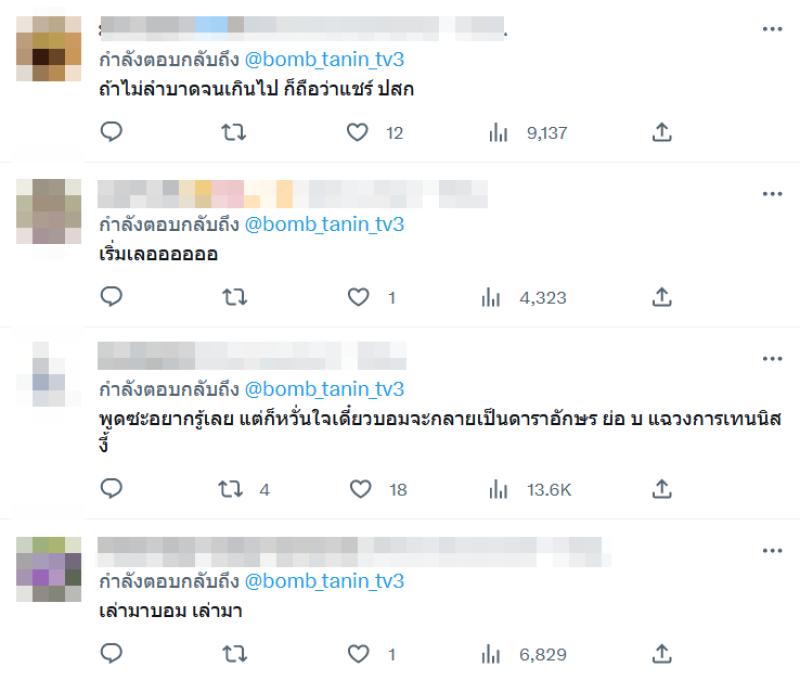Like the tweet with 18 likes

(360, 489)
